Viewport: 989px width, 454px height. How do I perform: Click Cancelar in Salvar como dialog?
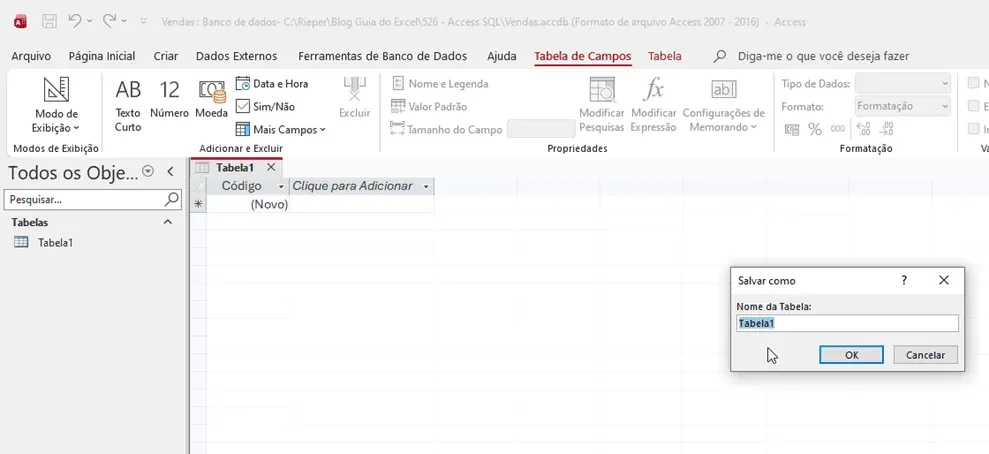coord(925,355)
